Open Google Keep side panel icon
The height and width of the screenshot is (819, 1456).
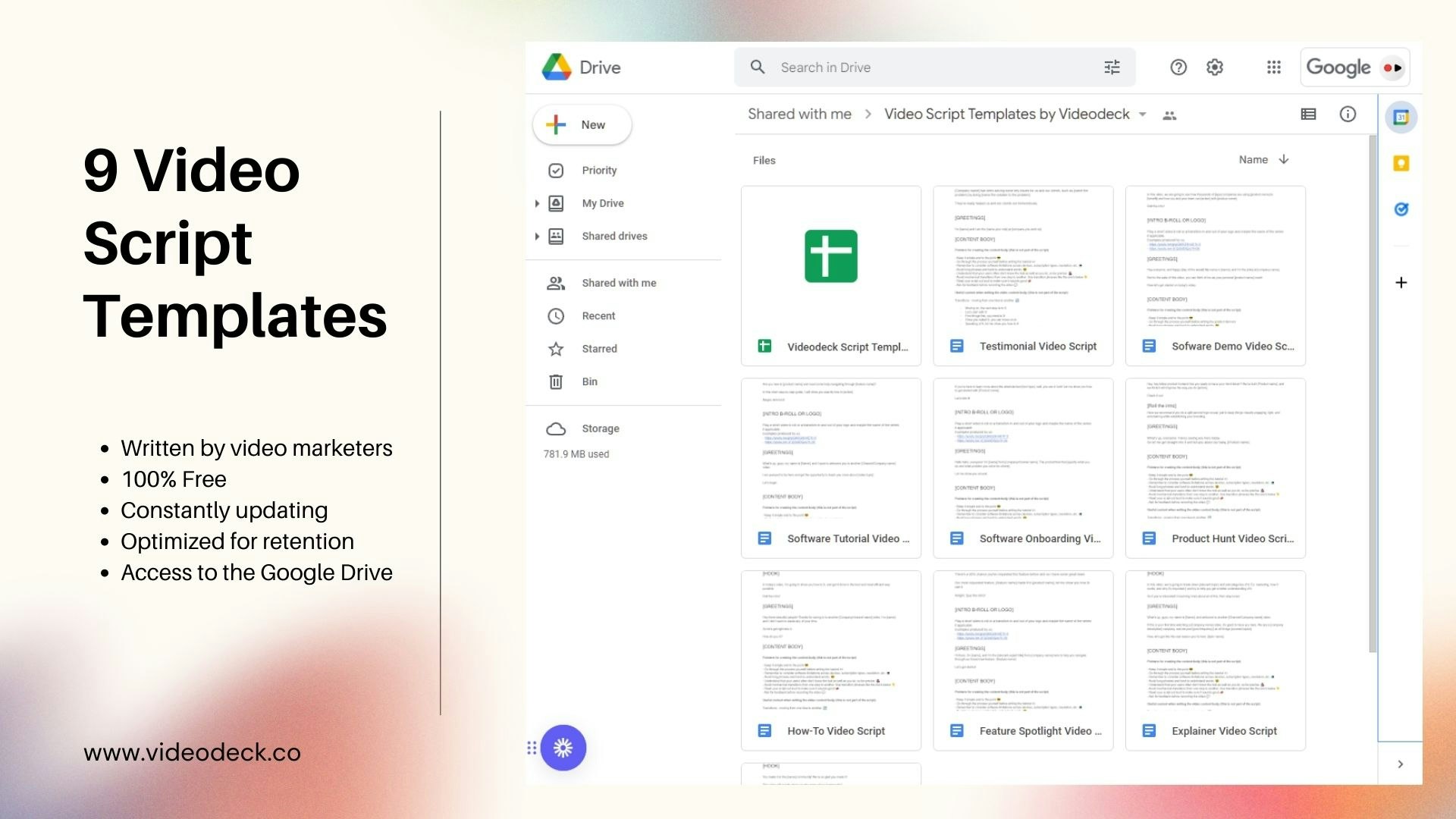[x=1401, y=163]
